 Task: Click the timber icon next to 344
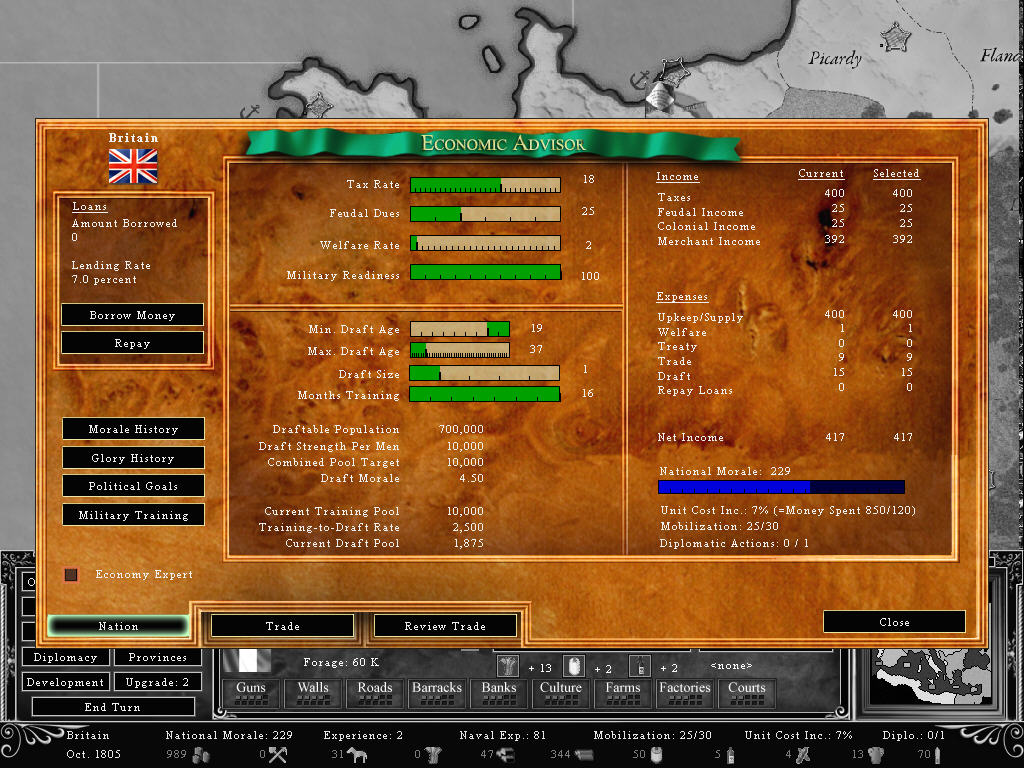[x=584, y=755]
